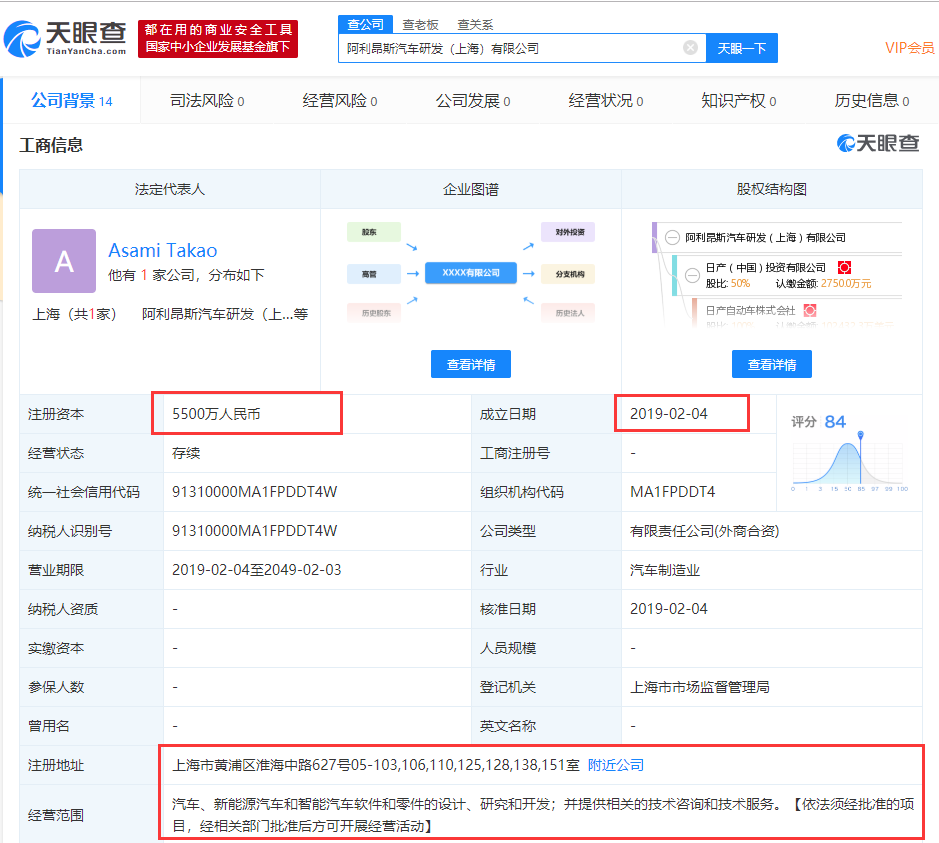
Task: Select the 公司发展 tab
Action: (473, 101)
